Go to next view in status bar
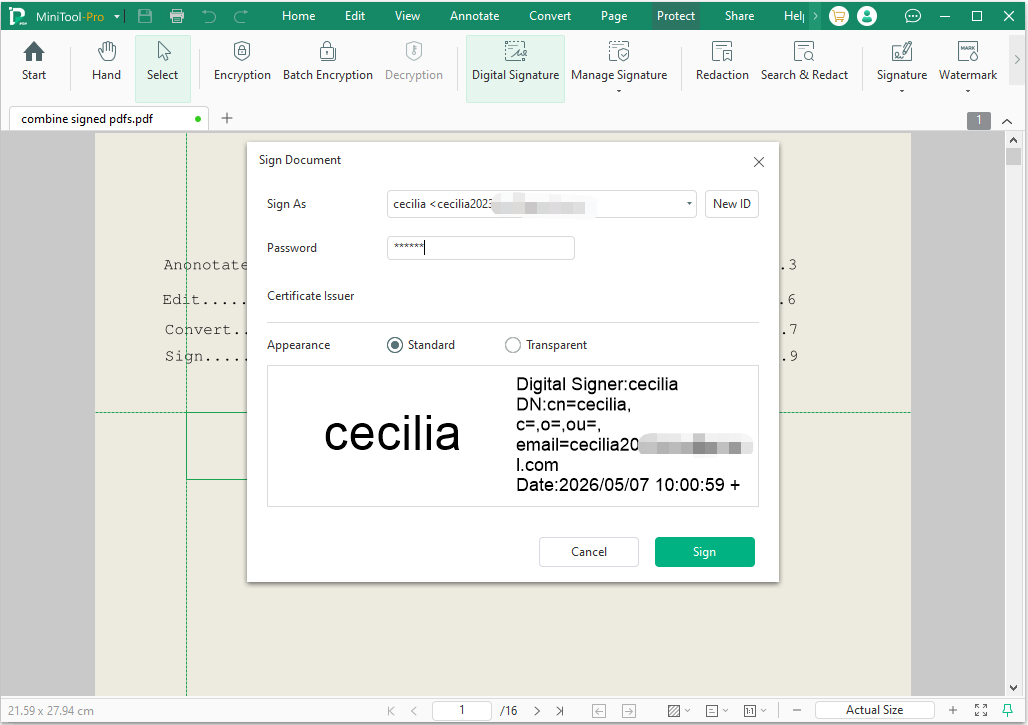Image resolution: width=1028 pixels, height=725 pixels. [x=629, y=711]
